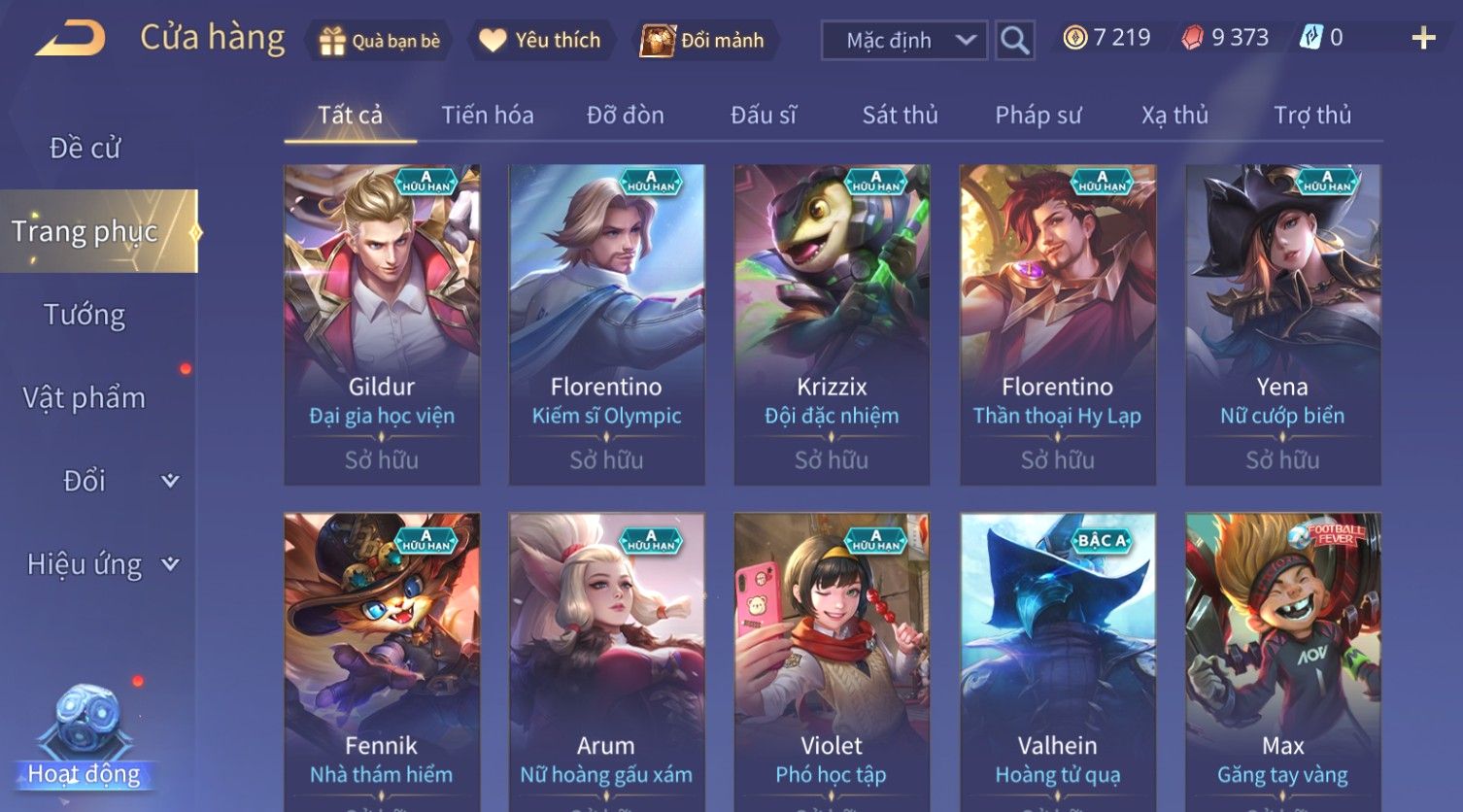
Task: Open the Đổi mảnh chest icon
Action: pyautogui.click(x=658, y=40)
